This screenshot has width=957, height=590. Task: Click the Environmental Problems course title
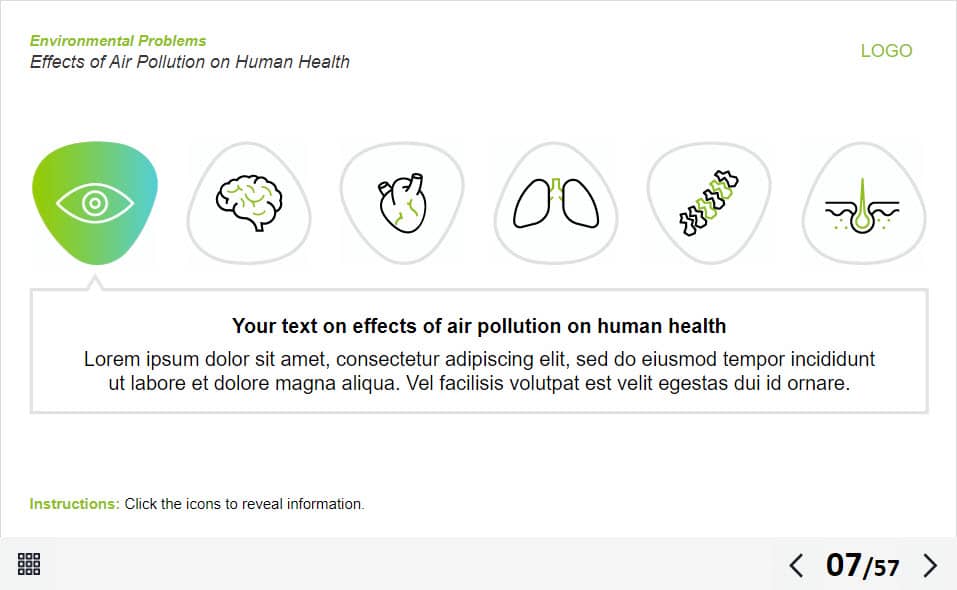click(118, 41)
